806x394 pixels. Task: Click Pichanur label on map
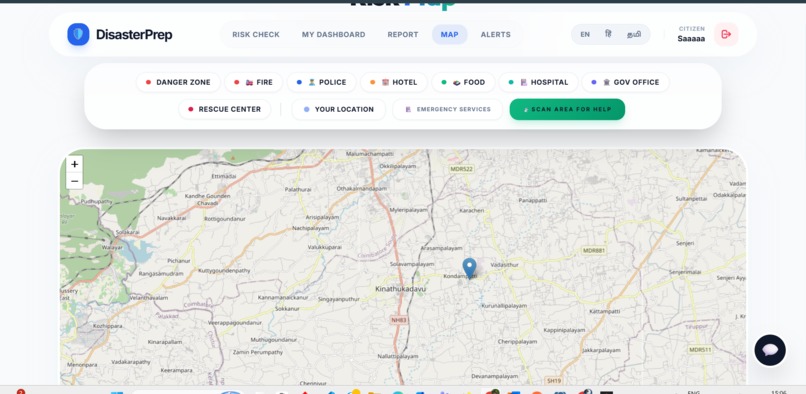tap(179, 261)
